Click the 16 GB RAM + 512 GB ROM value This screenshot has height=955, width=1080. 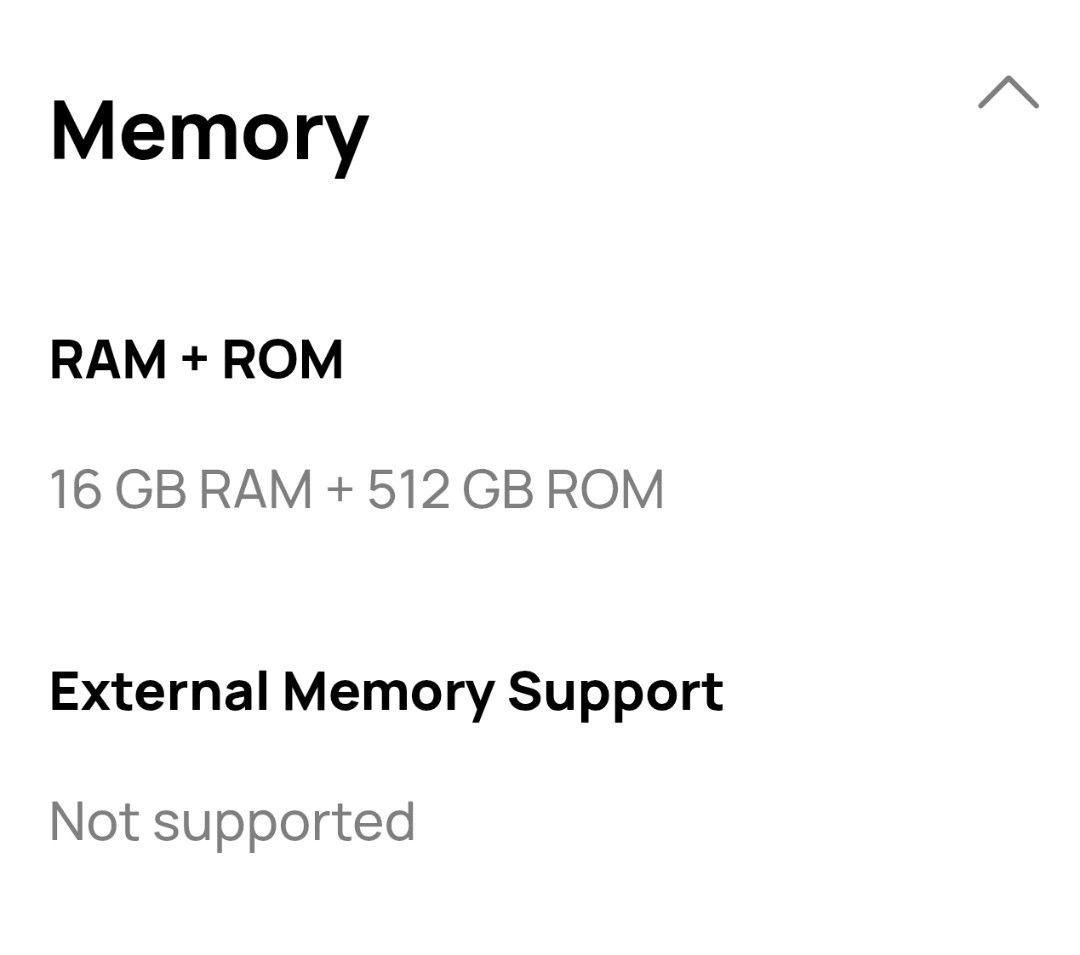[x=356, y=490]
